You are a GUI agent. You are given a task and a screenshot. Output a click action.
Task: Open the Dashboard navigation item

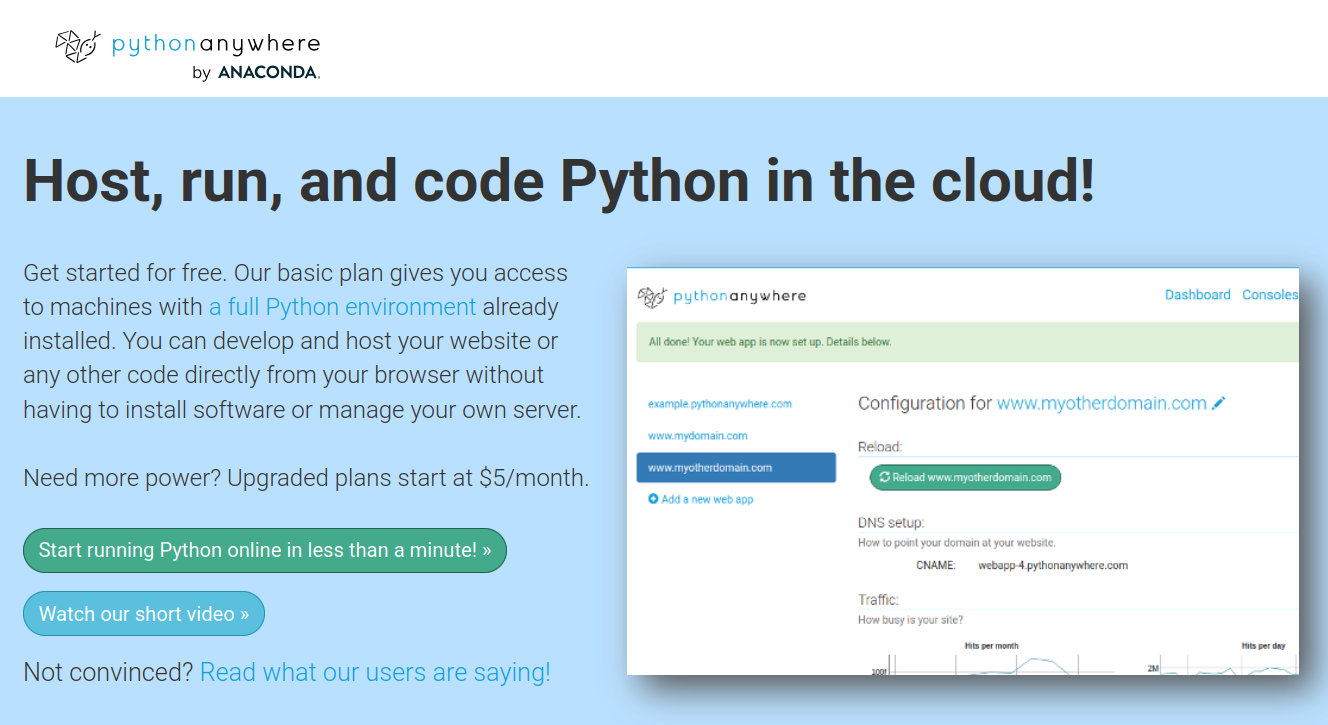coord(1197,294)
